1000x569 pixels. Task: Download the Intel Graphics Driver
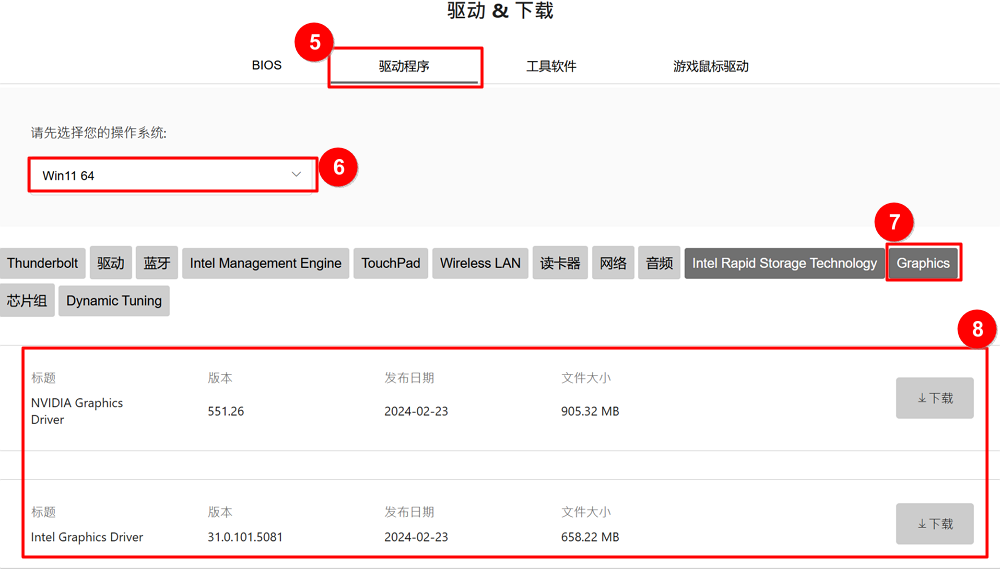934,524
